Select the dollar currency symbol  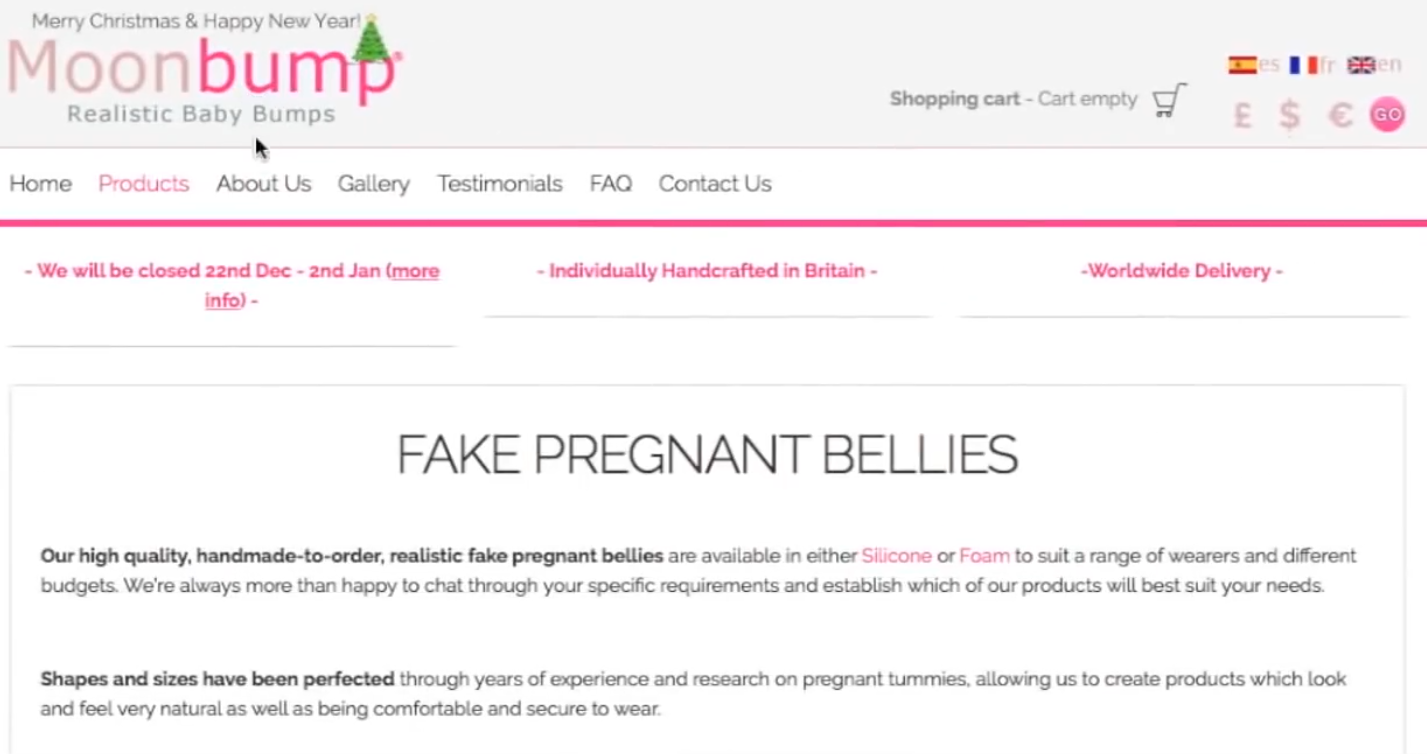(x=1290, y=115)
